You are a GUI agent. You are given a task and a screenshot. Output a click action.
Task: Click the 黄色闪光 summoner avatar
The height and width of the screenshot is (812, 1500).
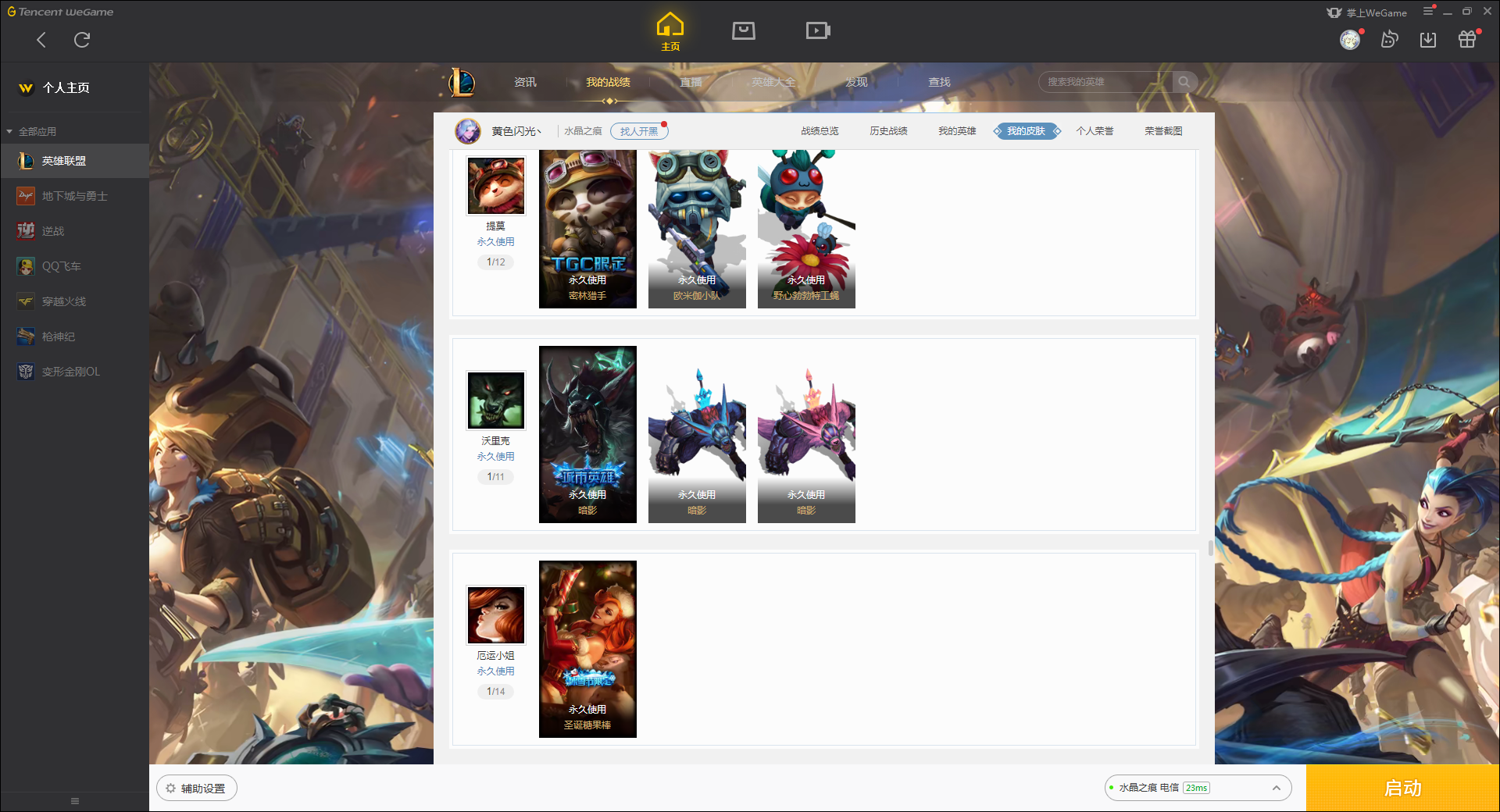click(468, 131)
